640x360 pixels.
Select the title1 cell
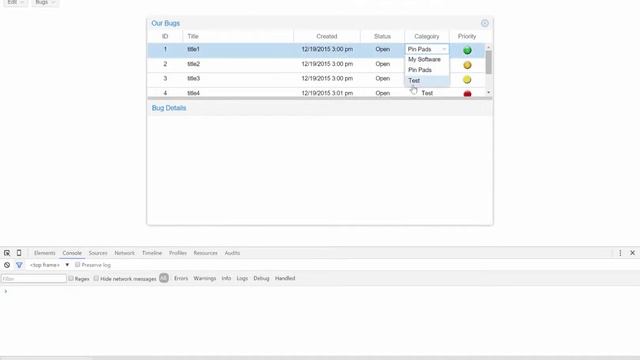[x=238, y=49]
